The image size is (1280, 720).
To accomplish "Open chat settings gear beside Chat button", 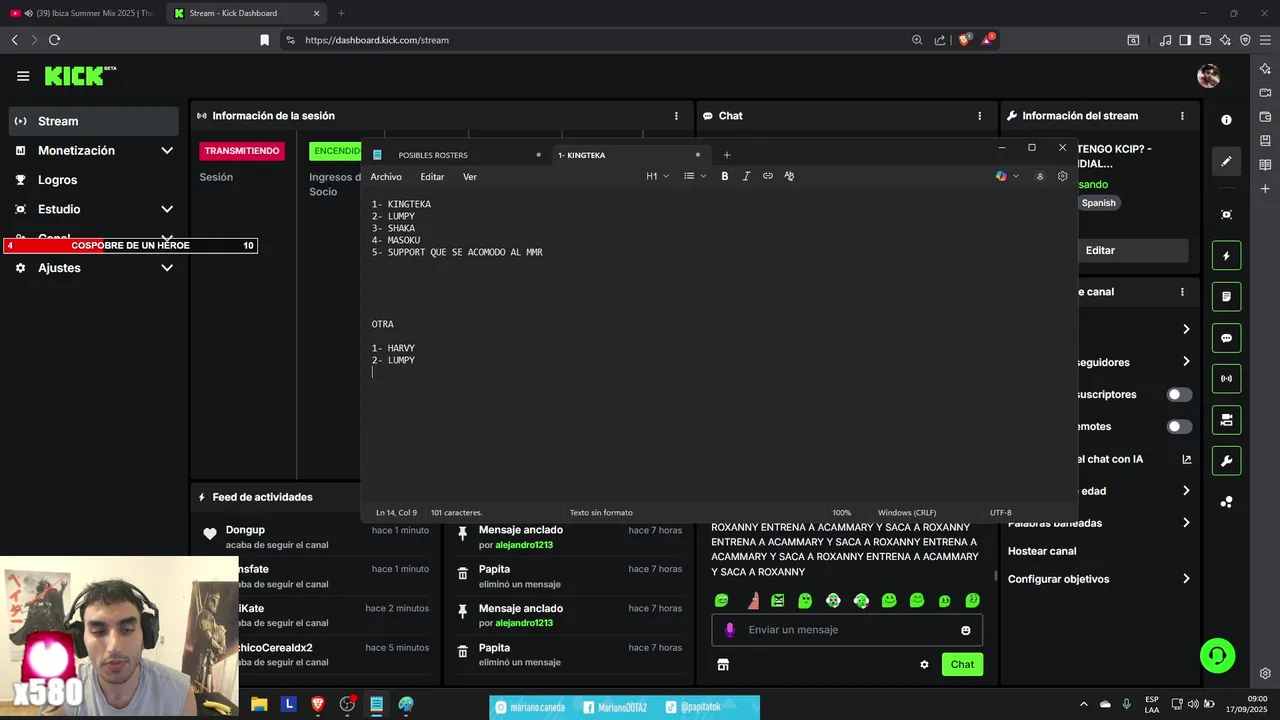I will pos(924,664).
